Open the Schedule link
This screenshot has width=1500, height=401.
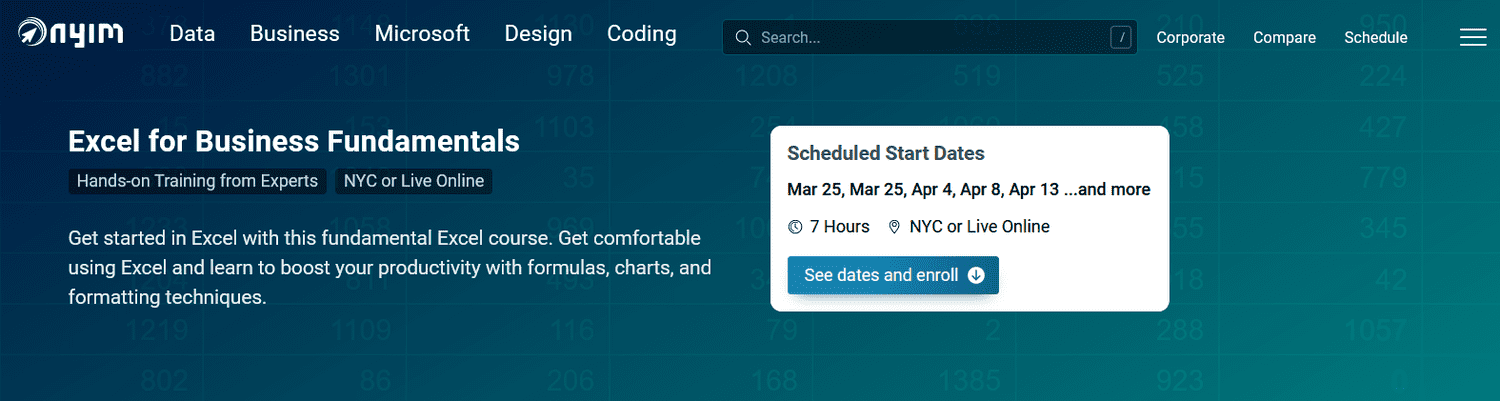coord(1376,38)
